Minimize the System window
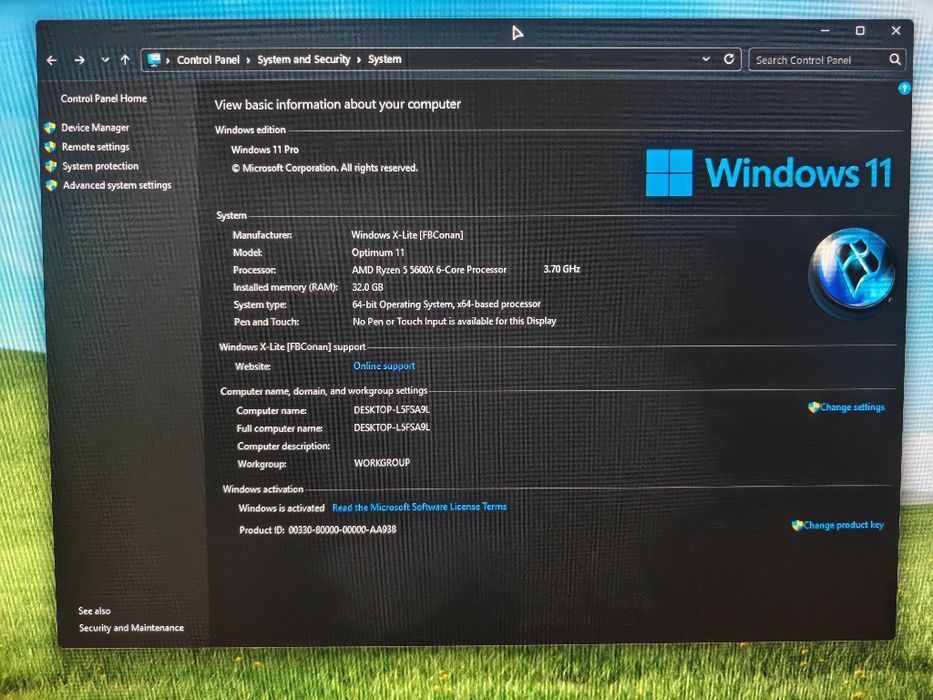933x700 pixels. [825, 30]
